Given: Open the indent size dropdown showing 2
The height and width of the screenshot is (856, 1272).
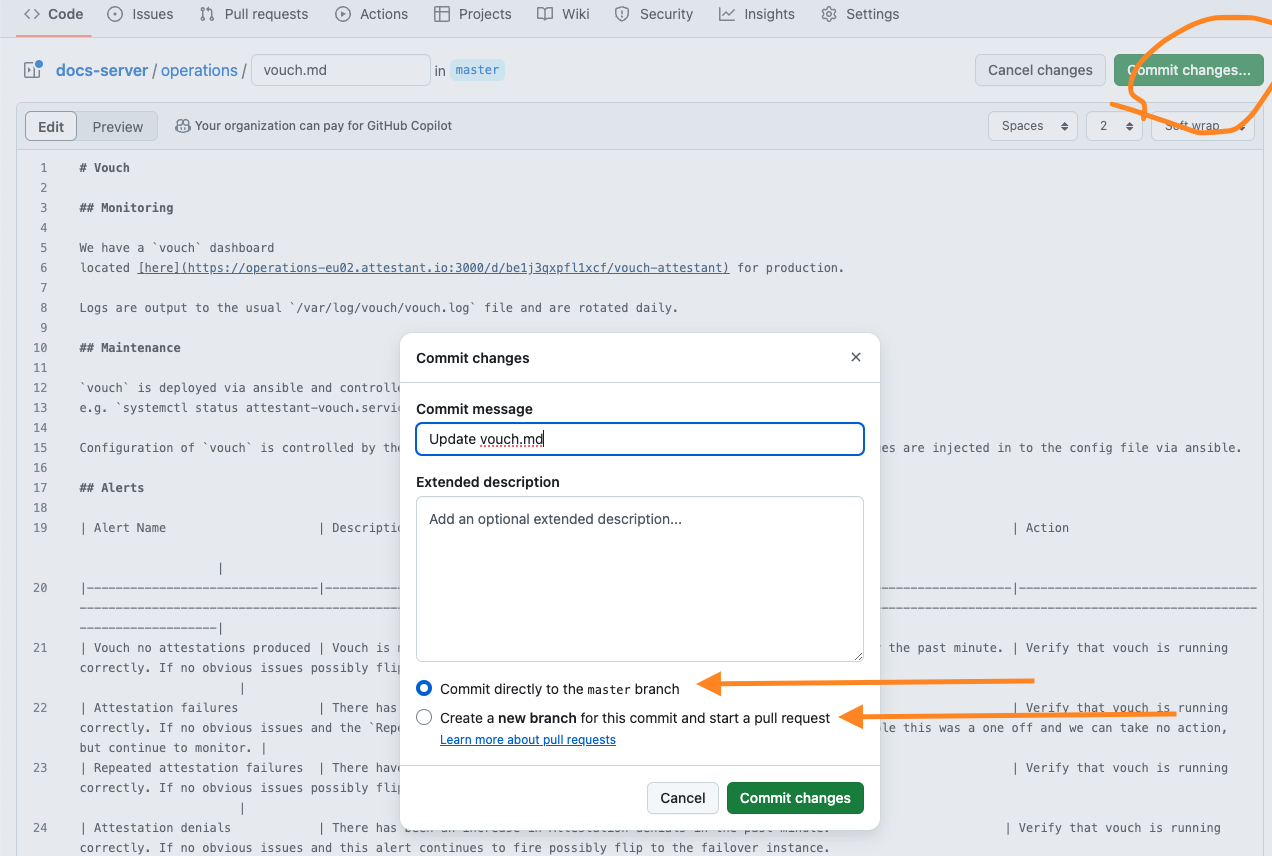Looking at the screenshot, I should pyautogui.click(x=1114, y=126).
